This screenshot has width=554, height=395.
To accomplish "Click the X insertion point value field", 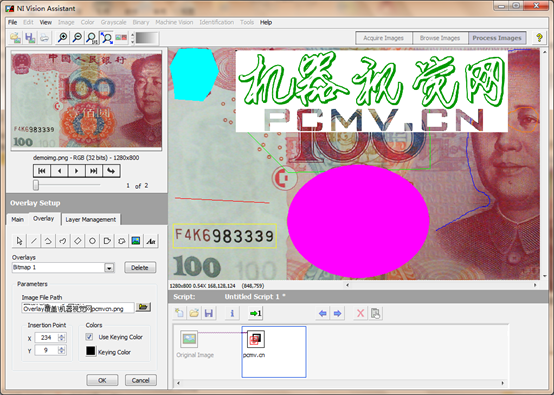I will click(x=47, y=337).
